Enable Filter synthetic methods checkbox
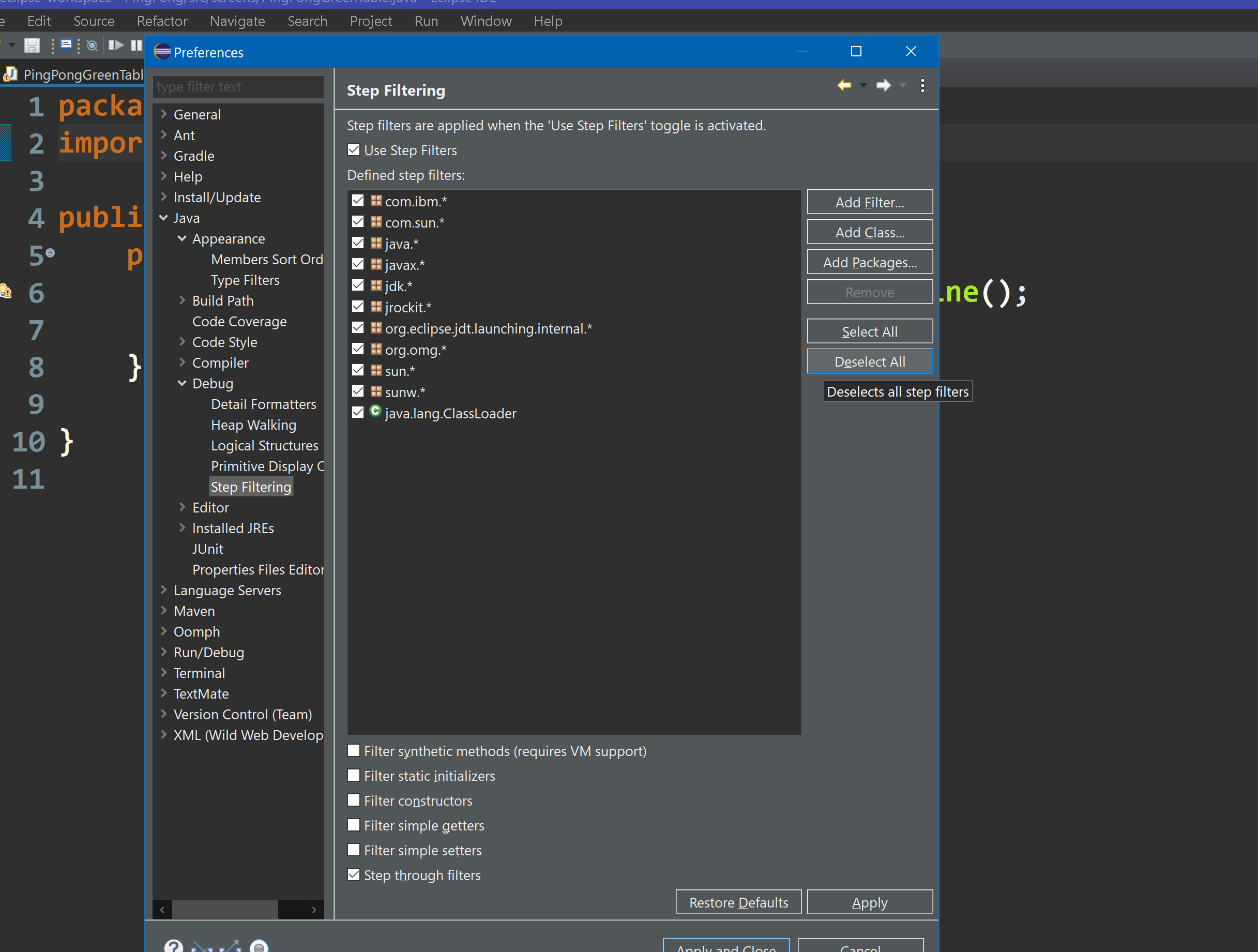 (354, 751)
